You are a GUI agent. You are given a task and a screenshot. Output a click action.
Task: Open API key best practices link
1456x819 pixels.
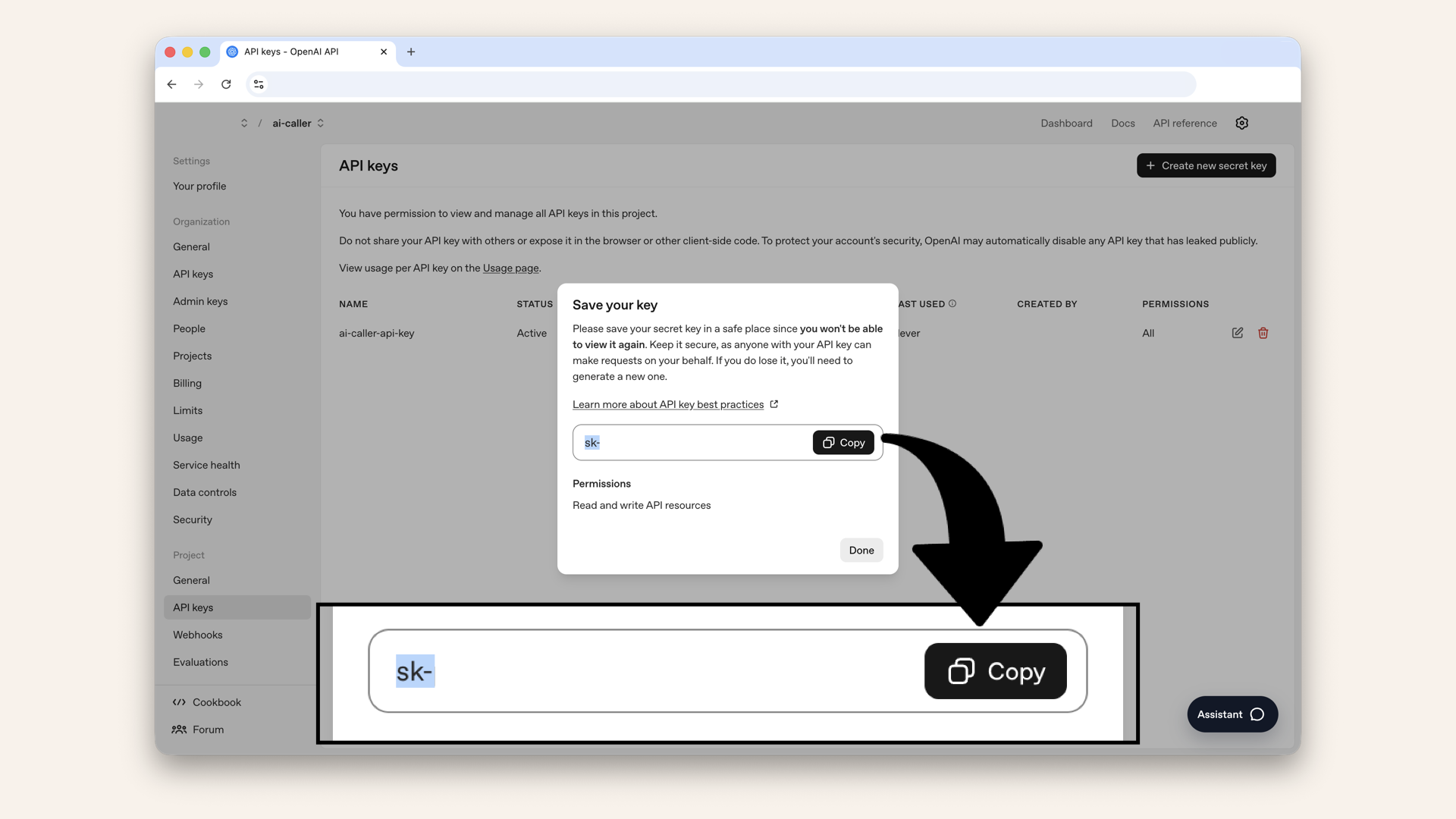[x=668, y=404]
